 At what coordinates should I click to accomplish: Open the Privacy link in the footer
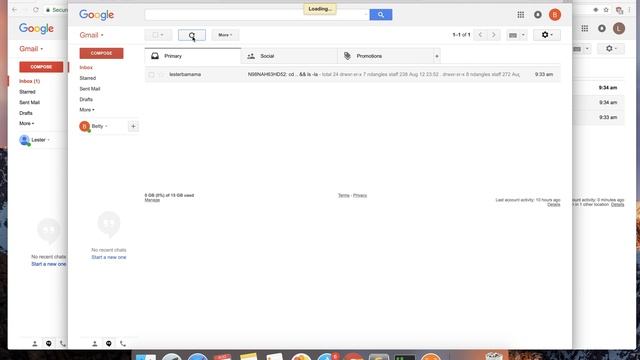coord(360,196)
